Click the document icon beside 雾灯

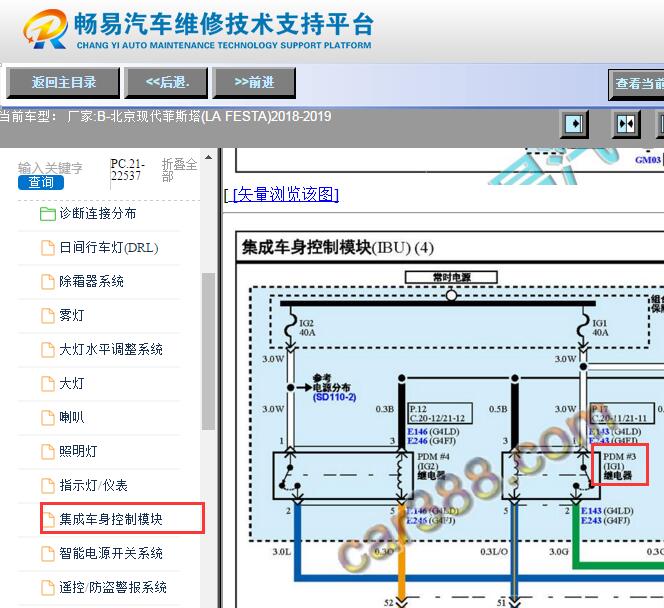[47, 315]
